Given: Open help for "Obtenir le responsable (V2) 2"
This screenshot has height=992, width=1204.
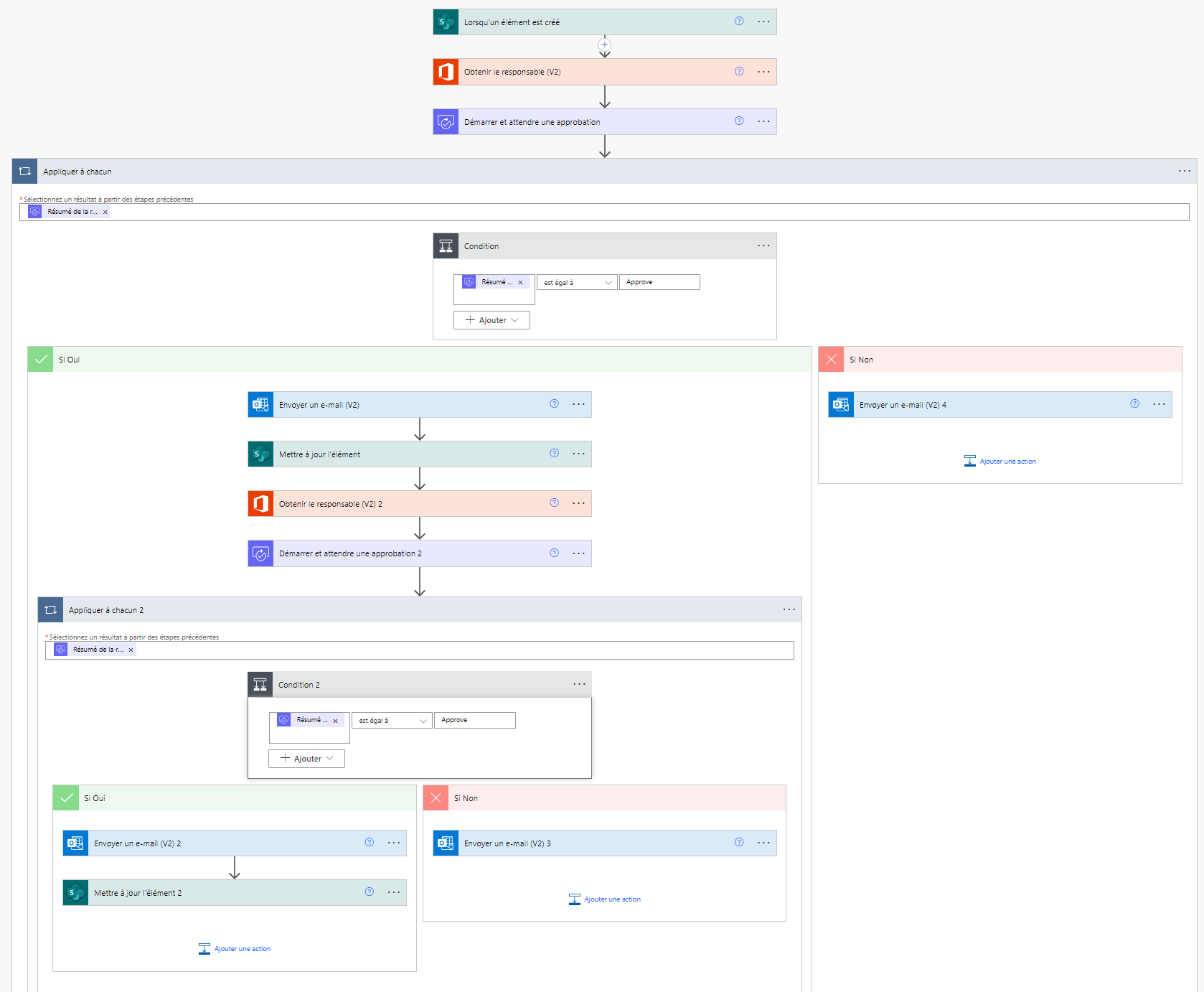Looking at the screenshot, I should point(554,502).
